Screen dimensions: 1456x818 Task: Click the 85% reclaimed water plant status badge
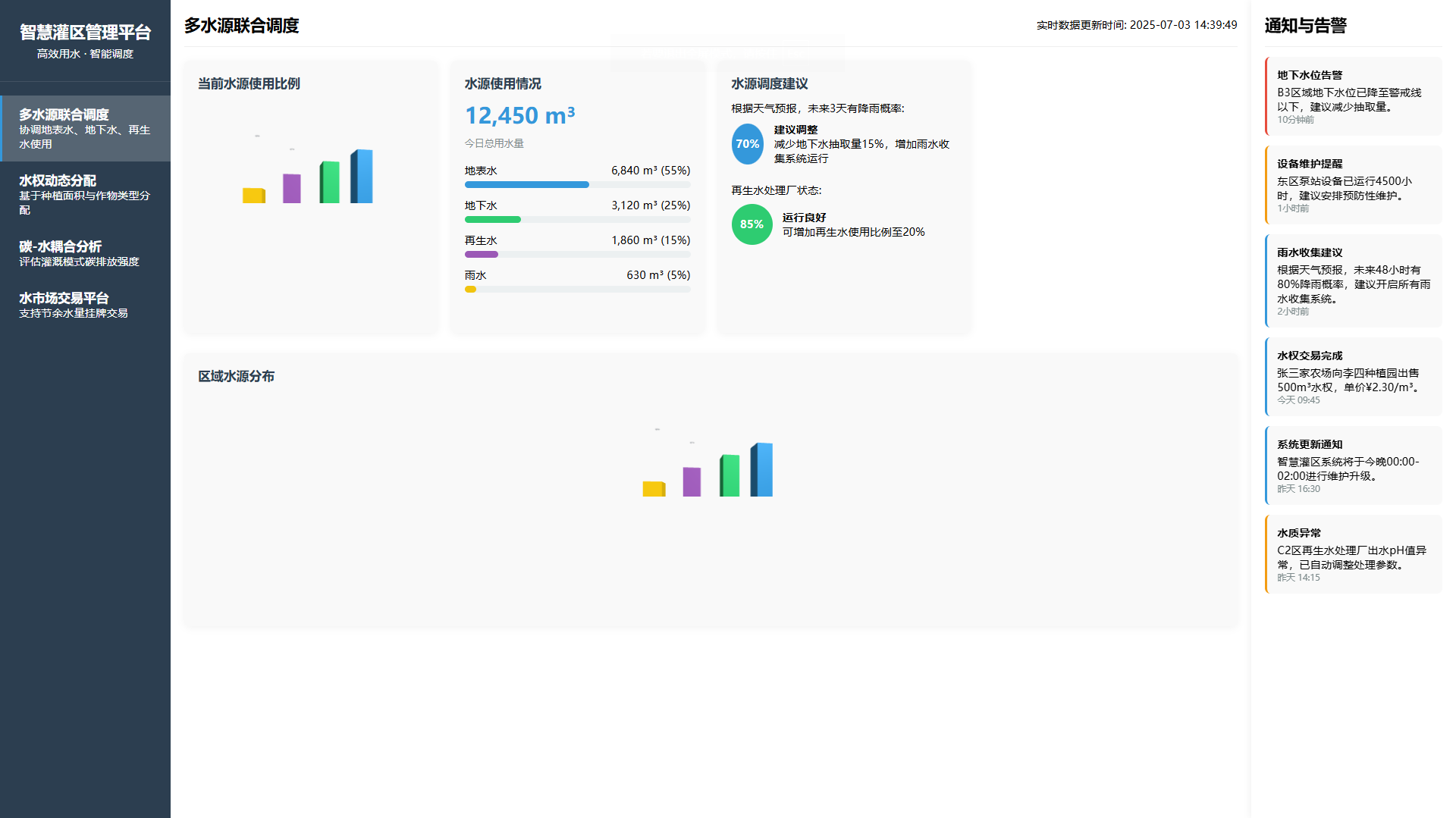(x=752, y=224)
